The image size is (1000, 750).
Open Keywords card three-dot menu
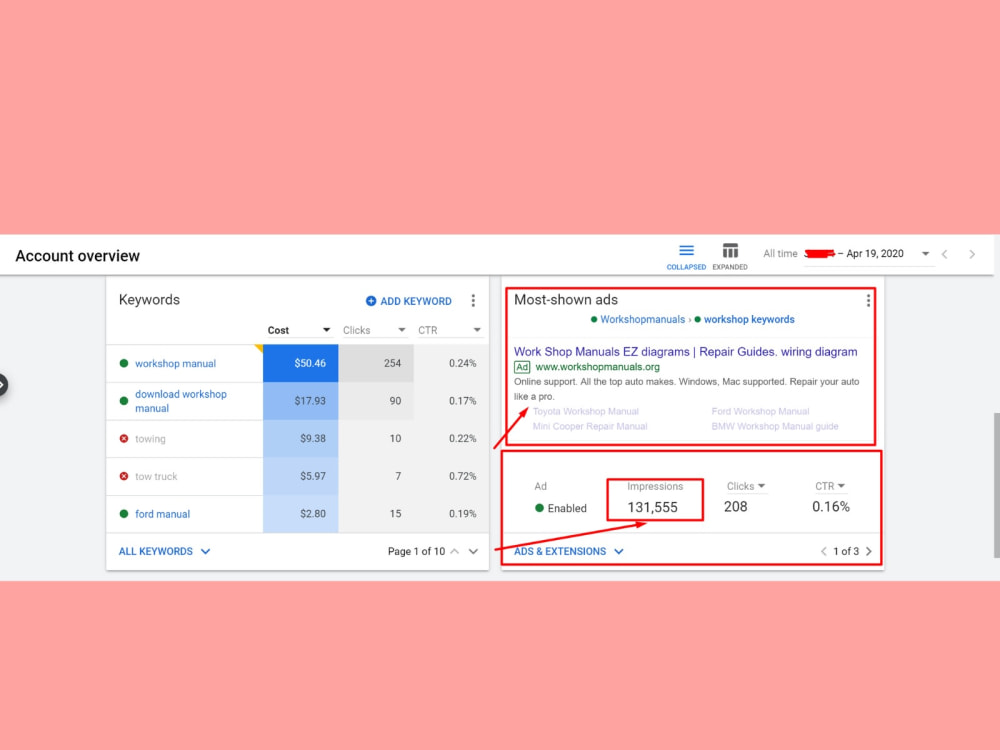tap(473, 300)
